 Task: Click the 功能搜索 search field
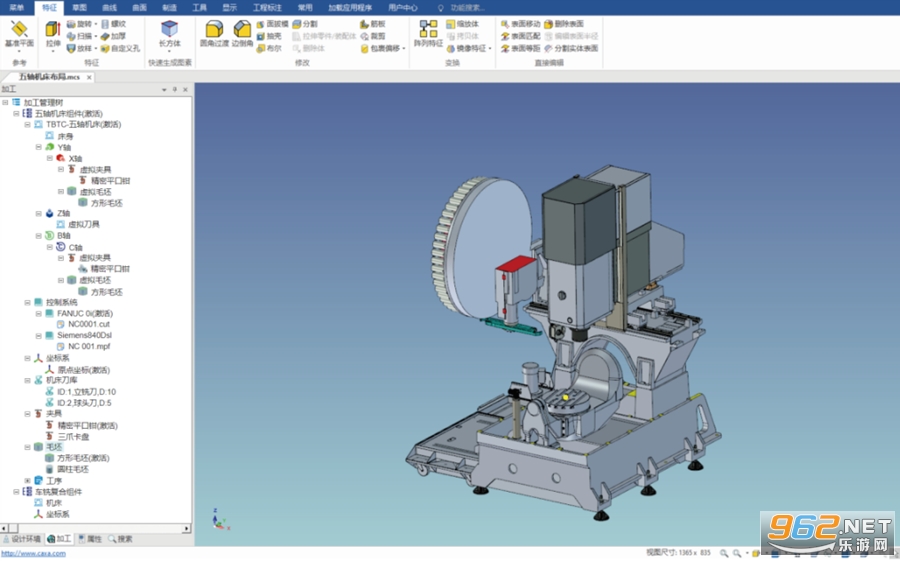click(x=467, y=7)
